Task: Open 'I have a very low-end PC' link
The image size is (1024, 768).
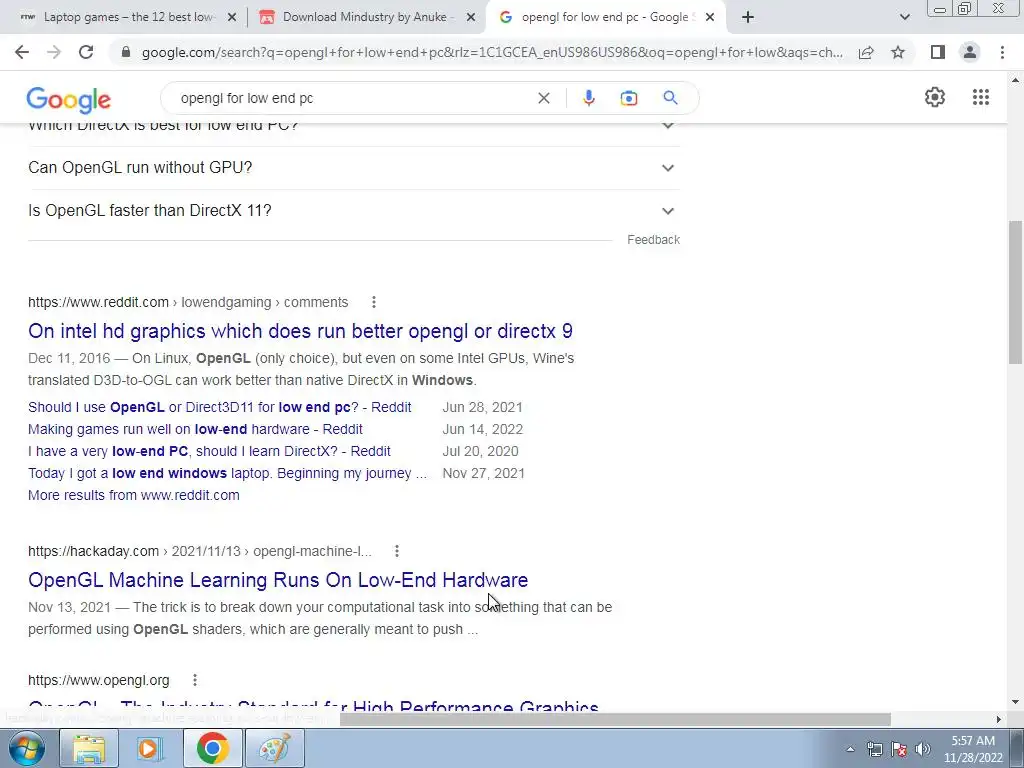Action: click(x=209, y=451)
